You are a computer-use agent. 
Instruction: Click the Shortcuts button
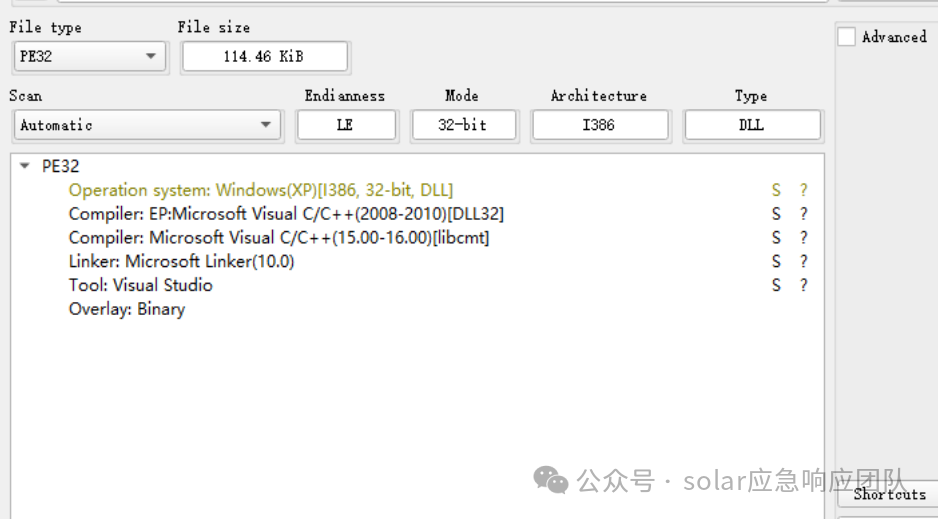(888, 494)
